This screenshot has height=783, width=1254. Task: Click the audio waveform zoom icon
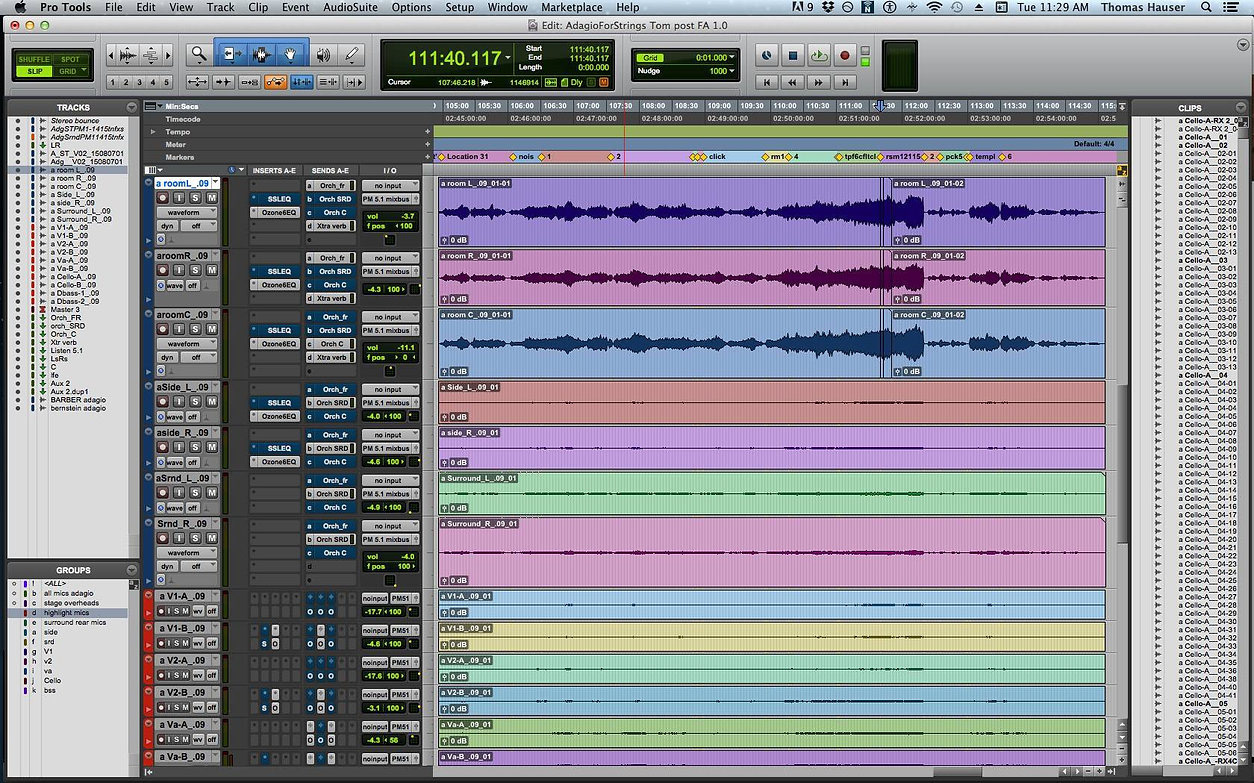pyautogui.click(x=128, y=55)
